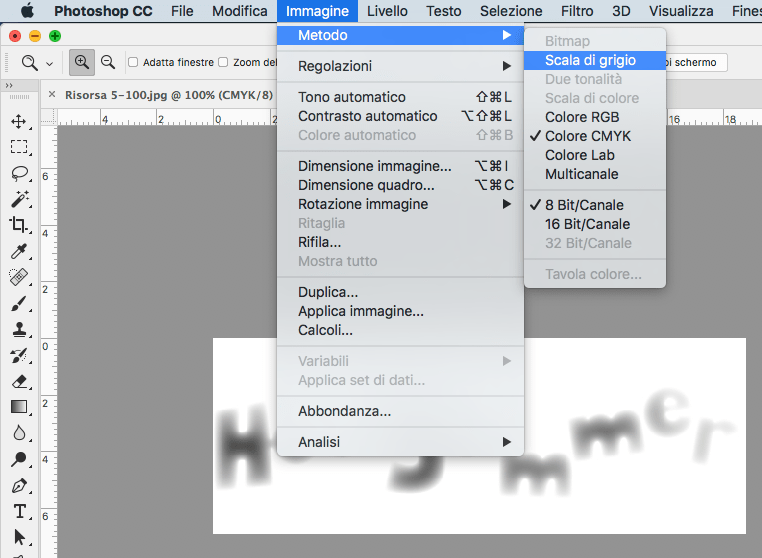This screenshot has height=558, width=762.
Task: Open the Photoshop CC application menu
Action: pyautogui.click(x=103, y=11)
